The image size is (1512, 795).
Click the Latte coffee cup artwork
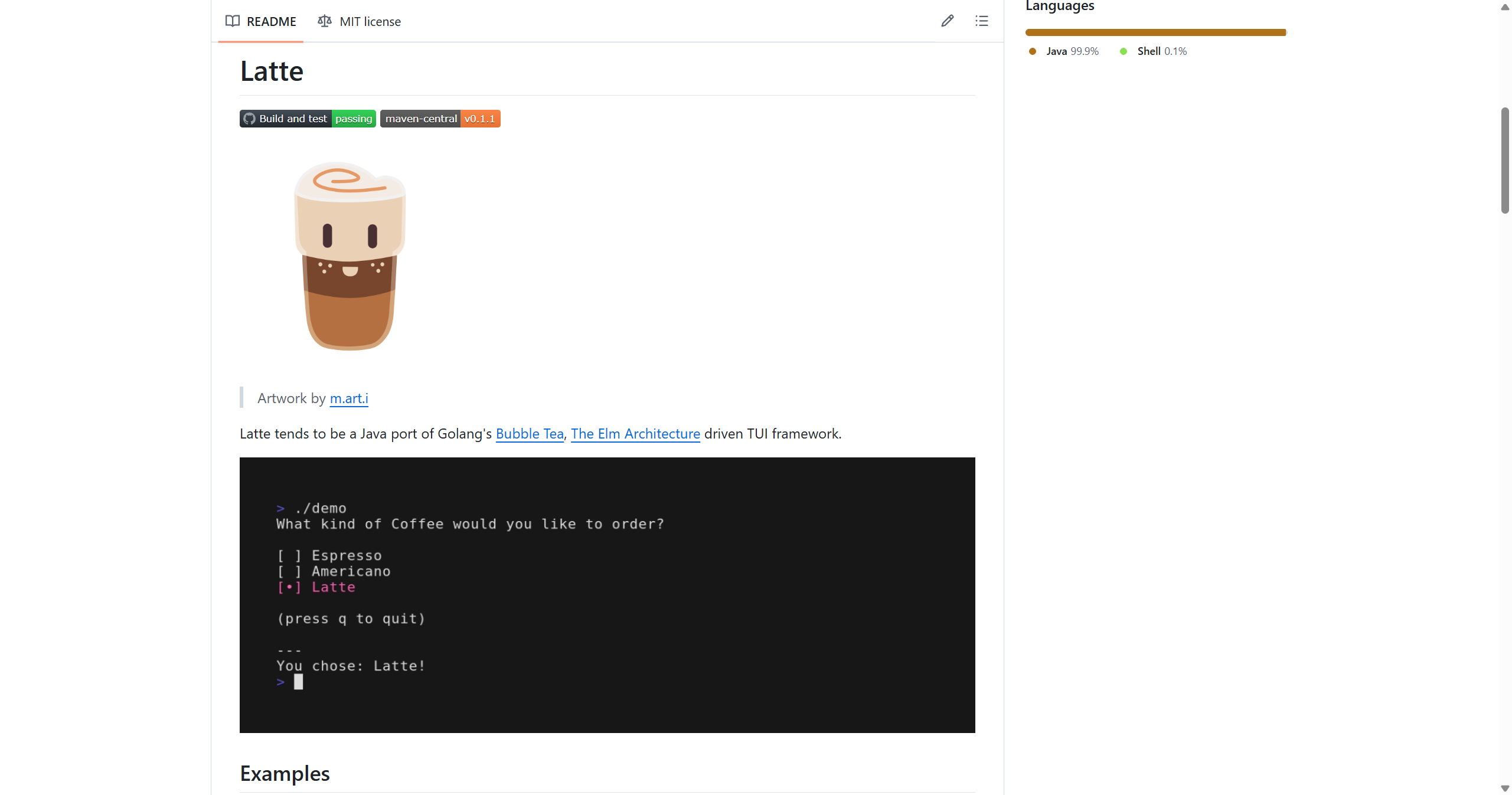click(x=350, y=256)
